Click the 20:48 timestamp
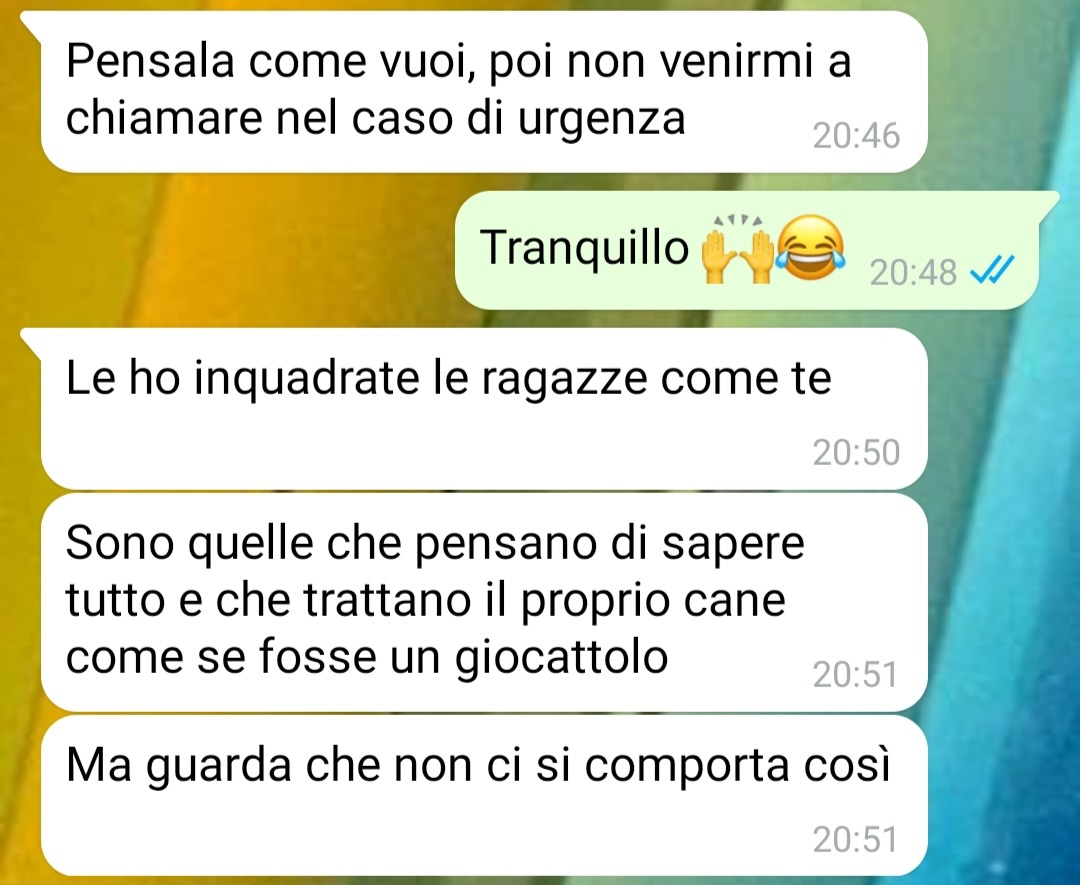Image resolution: width=1080 pixels, height=885 pixels. point(913,272)
